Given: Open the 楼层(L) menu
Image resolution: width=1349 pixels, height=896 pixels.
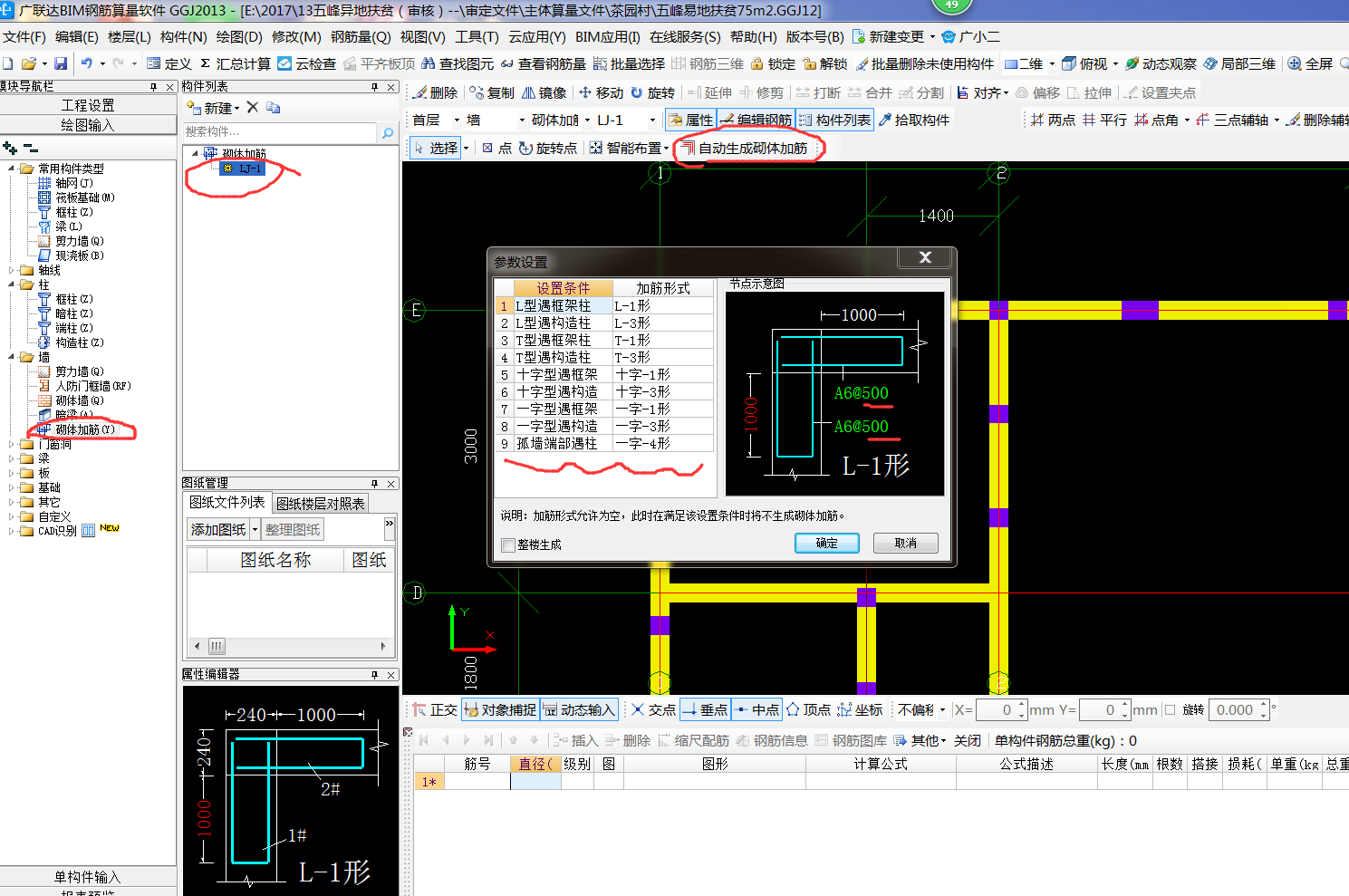Looking at the screenshot, I should point(130,36).
